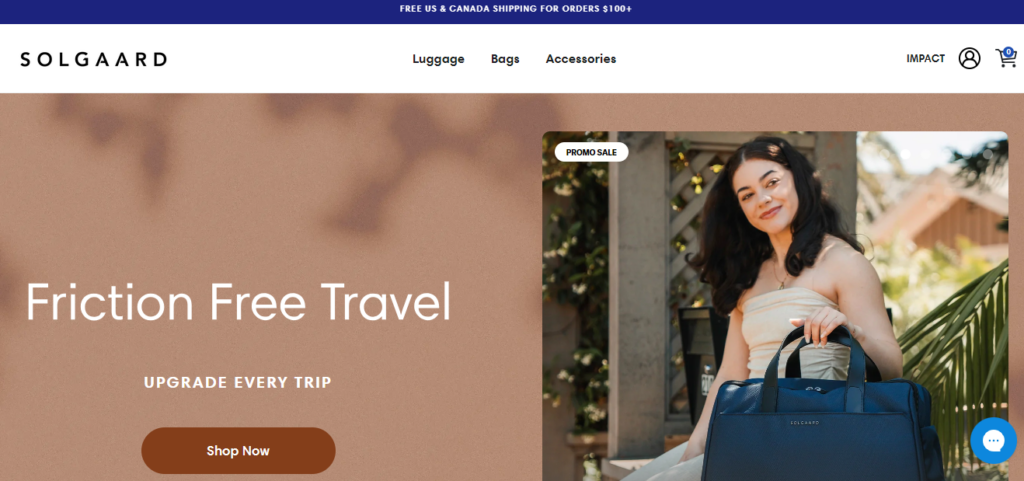Go to the IMPACT page
Image resolution: width=1024 pixels, height=481 pixels.
(925, 59)
